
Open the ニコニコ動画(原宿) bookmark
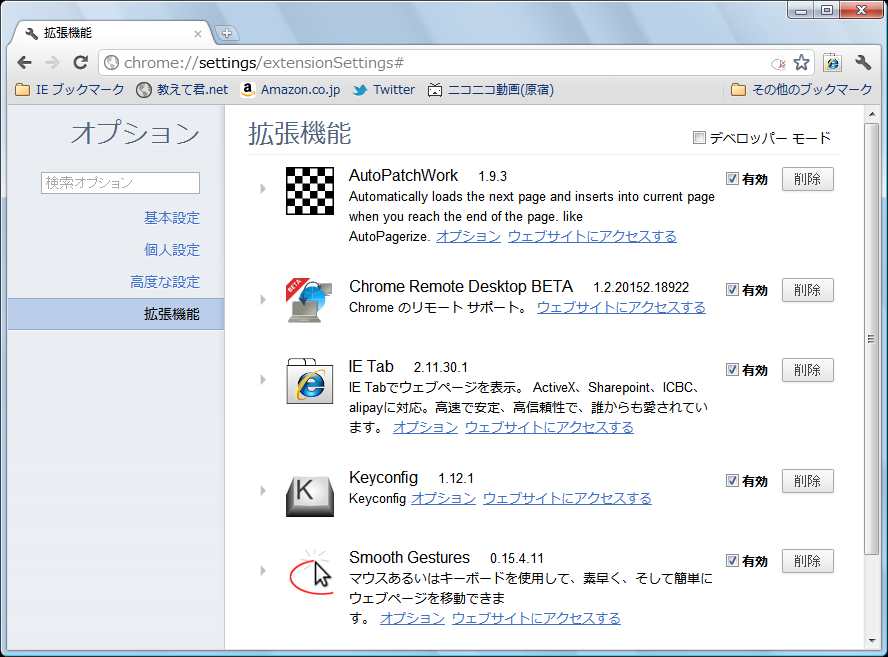491,89
